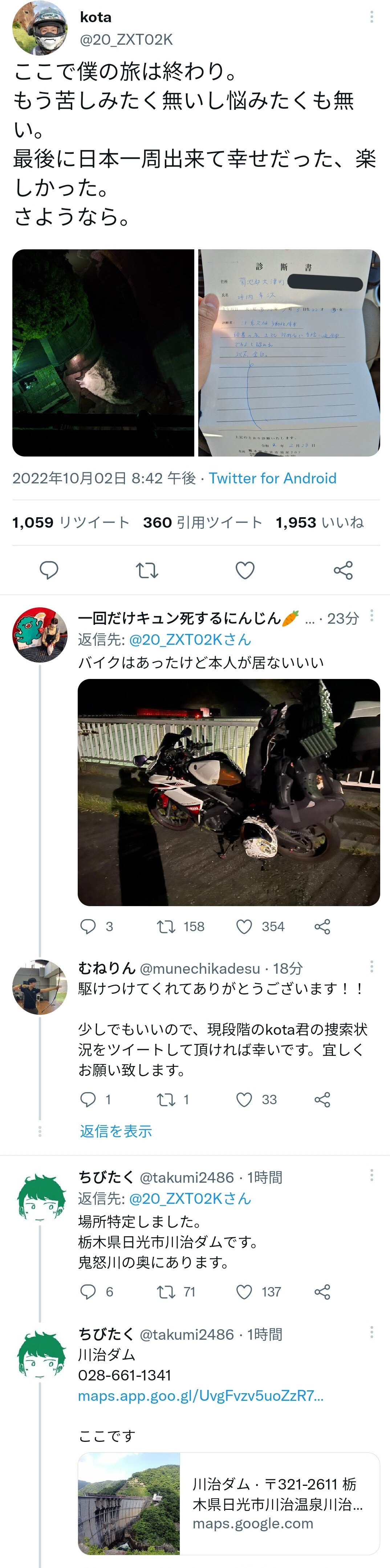Open kota's profile avatar
Viewport: 390px width, 1568px height.
point(40,28)
